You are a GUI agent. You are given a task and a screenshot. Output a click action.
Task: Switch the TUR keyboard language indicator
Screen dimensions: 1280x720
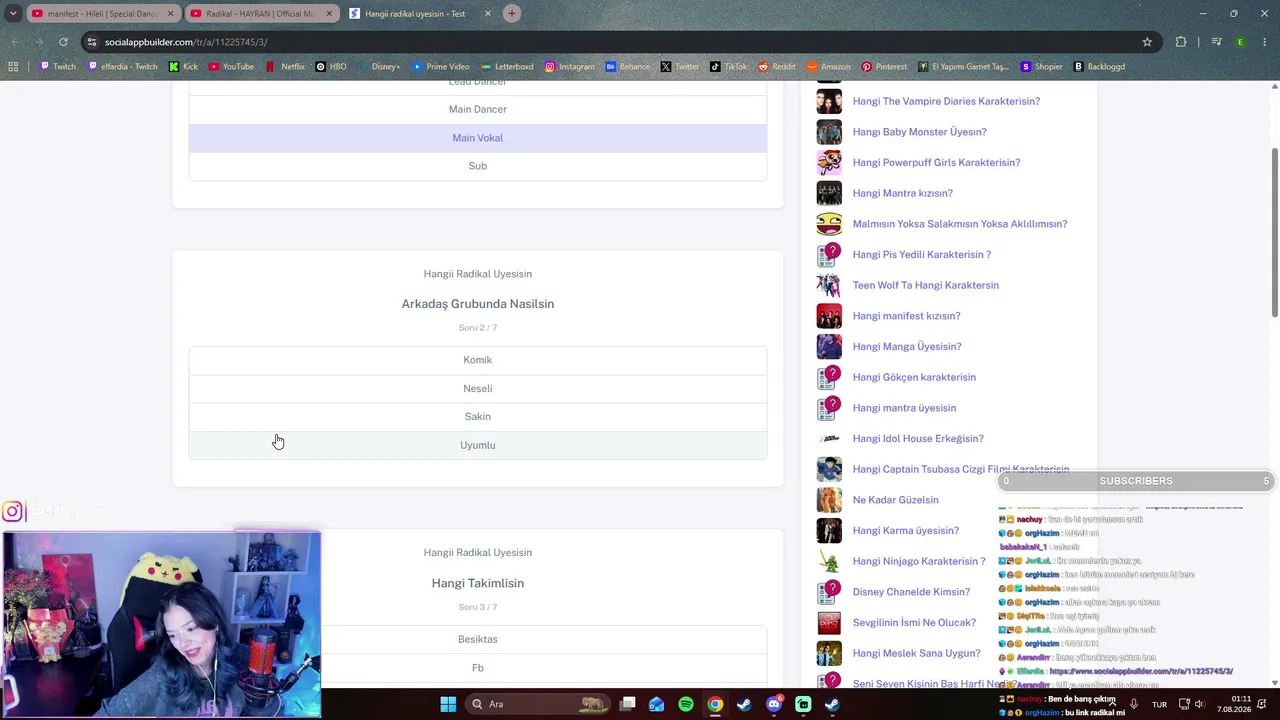[1159, 704]
